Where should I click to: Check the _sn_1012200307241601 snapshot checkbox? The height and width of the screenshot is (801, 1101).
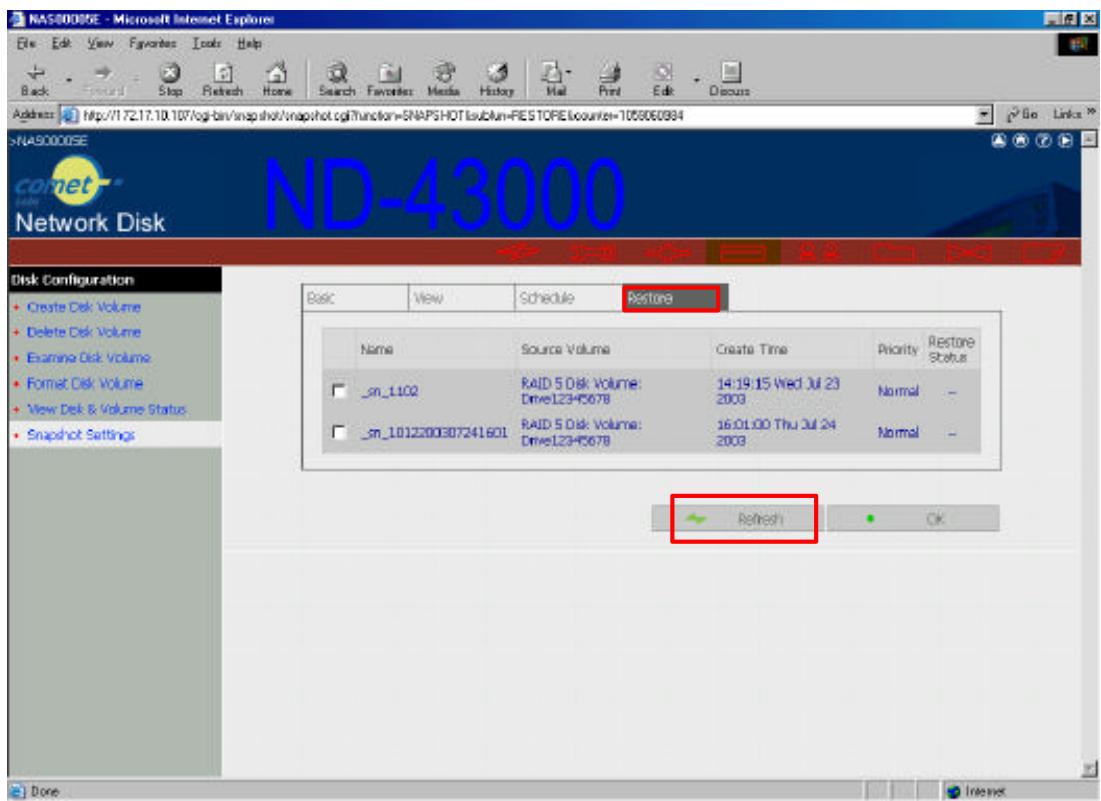tap(338, 432)
